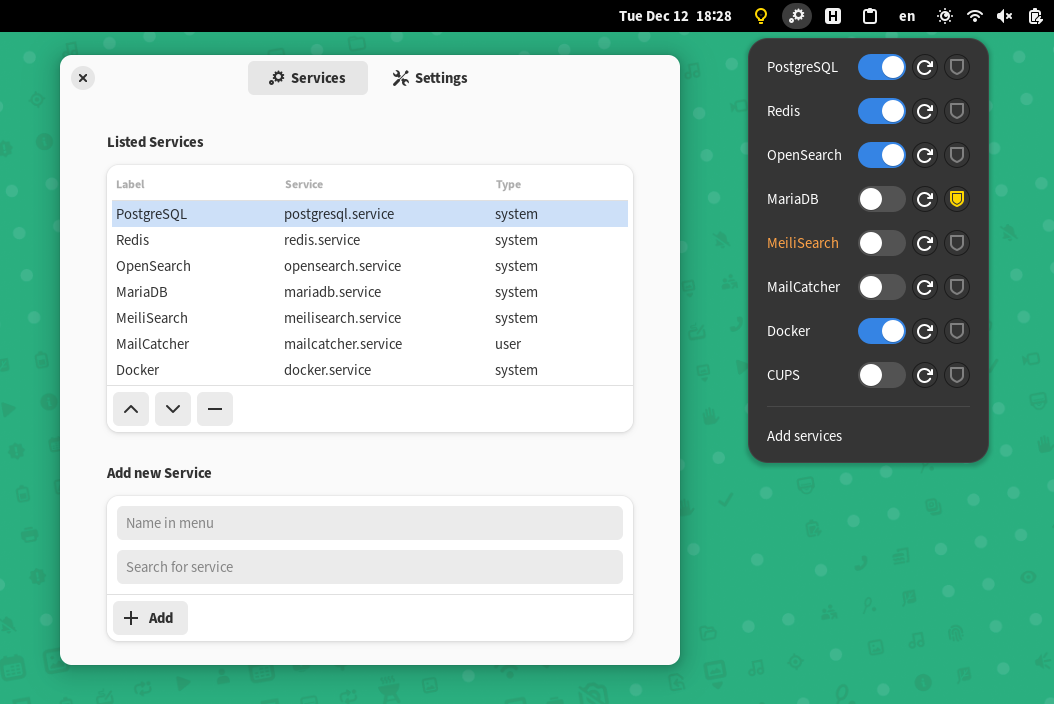The height and width of the screenshot is (704, 1054).
Task: Restart the MailCatcher service
Action: 925,287
